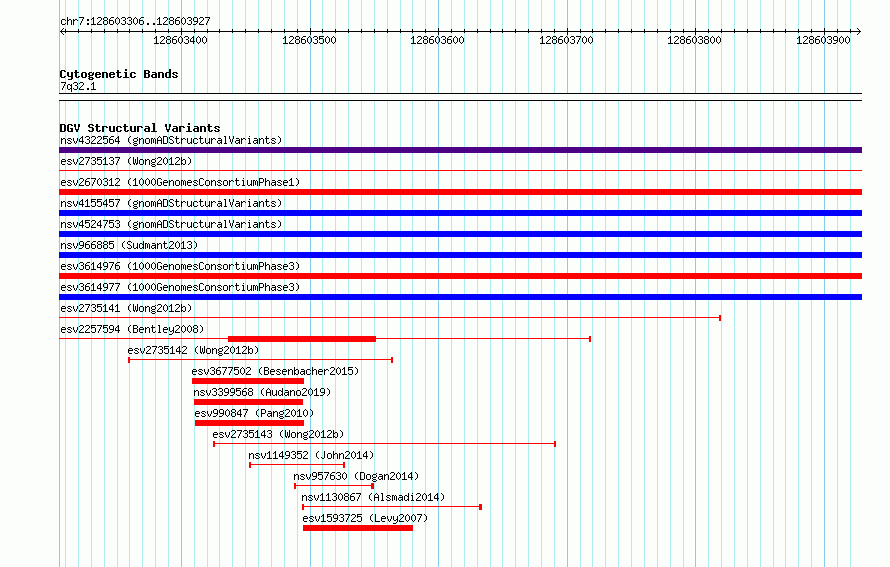The height and width of the screenshot is (567, 890).
Task: Open the esv3677502 (Besenbacher2015) label
Action: (x=275, y=371)
